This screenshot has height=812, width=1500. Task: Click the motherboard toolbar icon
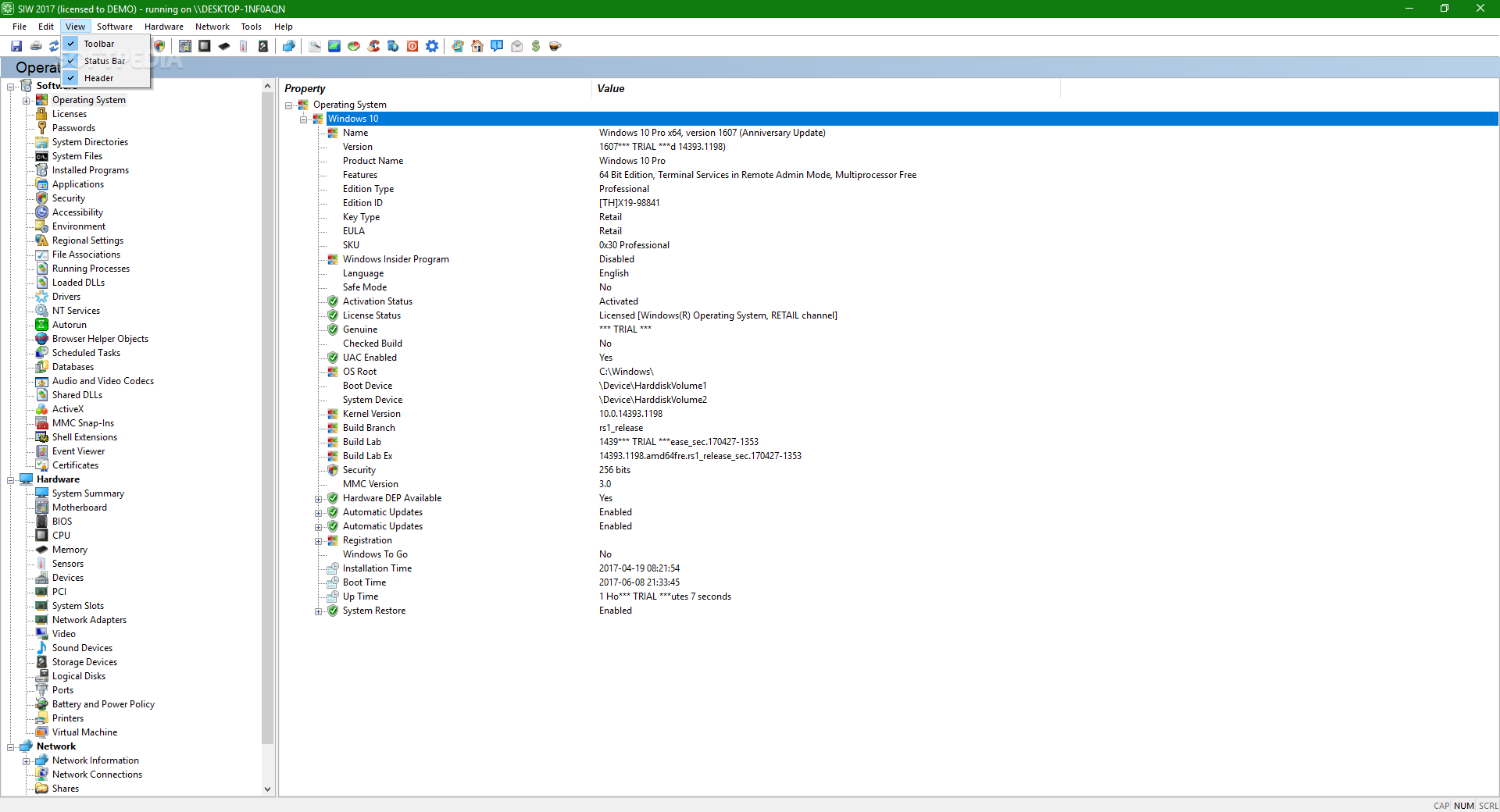(x=185, y=46)
